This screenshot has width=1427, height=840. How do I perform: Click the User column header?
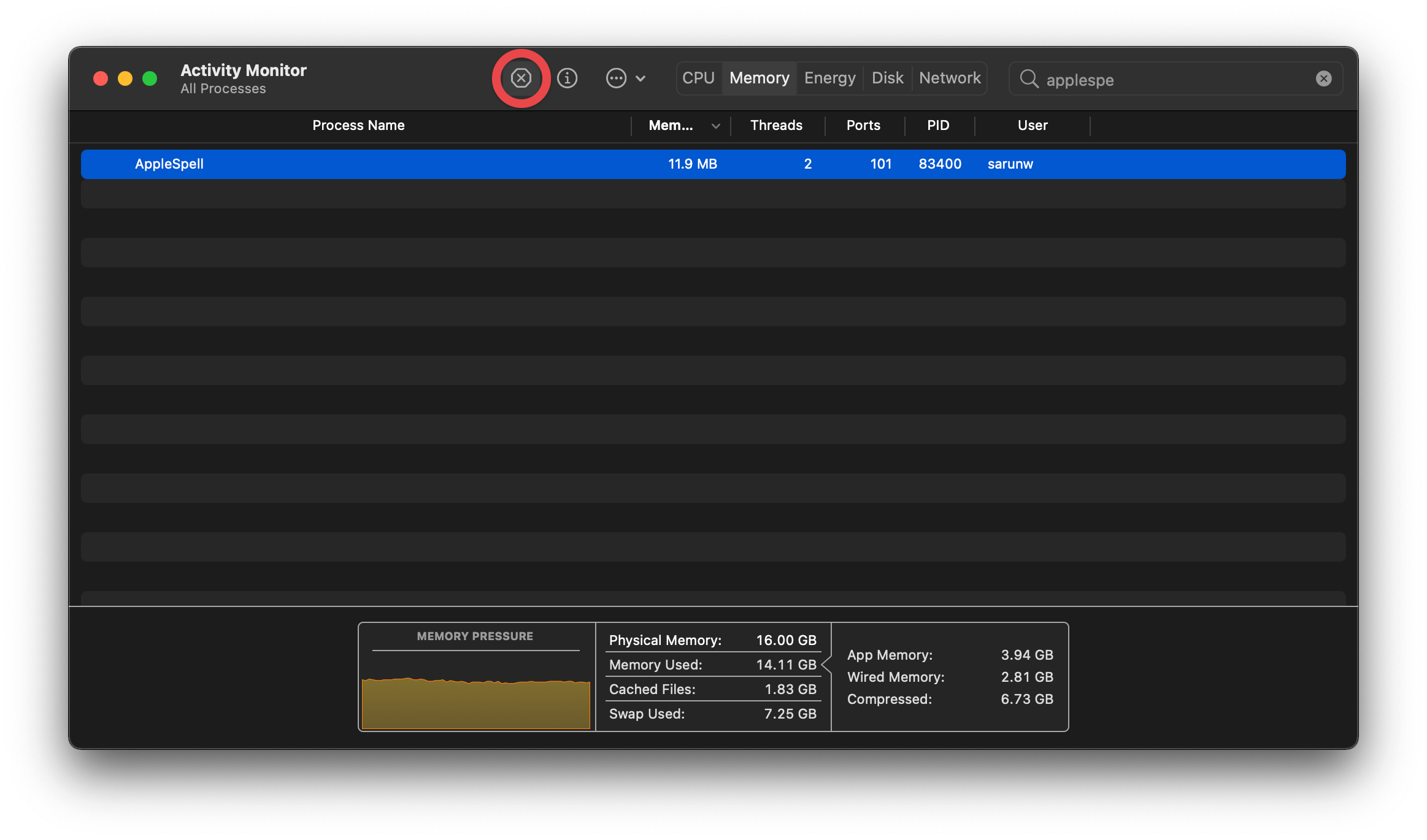click(x=1033, y=125)
